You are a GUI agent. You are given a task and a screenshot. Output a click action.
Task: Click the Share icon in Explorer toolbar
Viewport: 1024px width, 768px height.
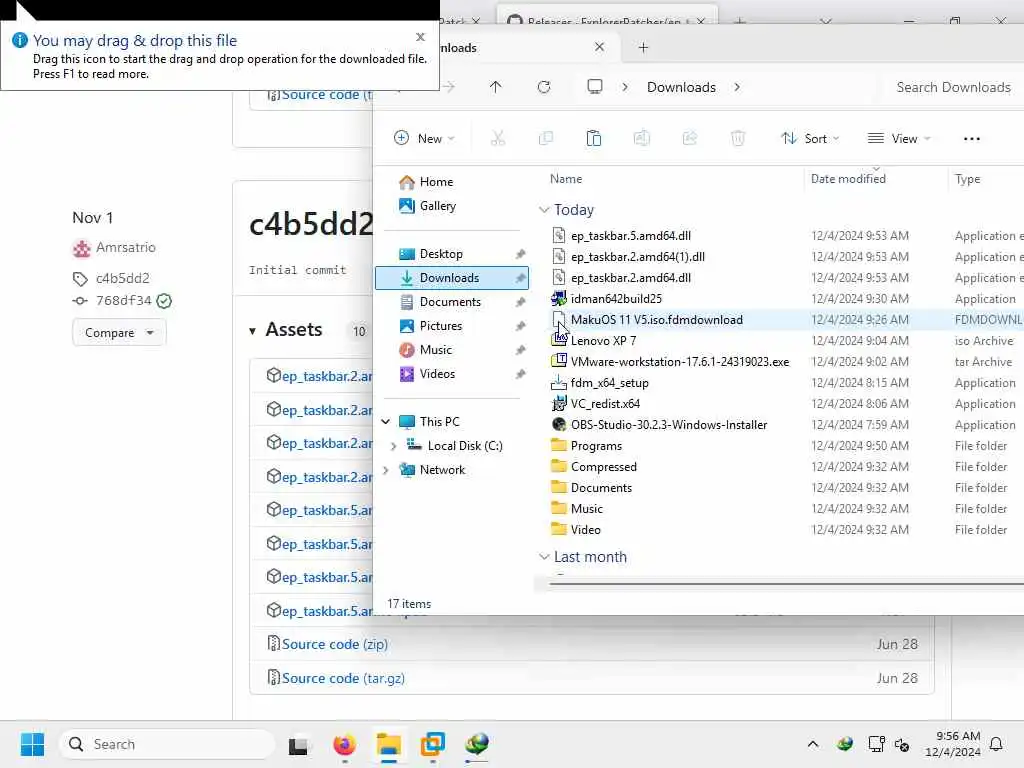click(x=690, y=138)
